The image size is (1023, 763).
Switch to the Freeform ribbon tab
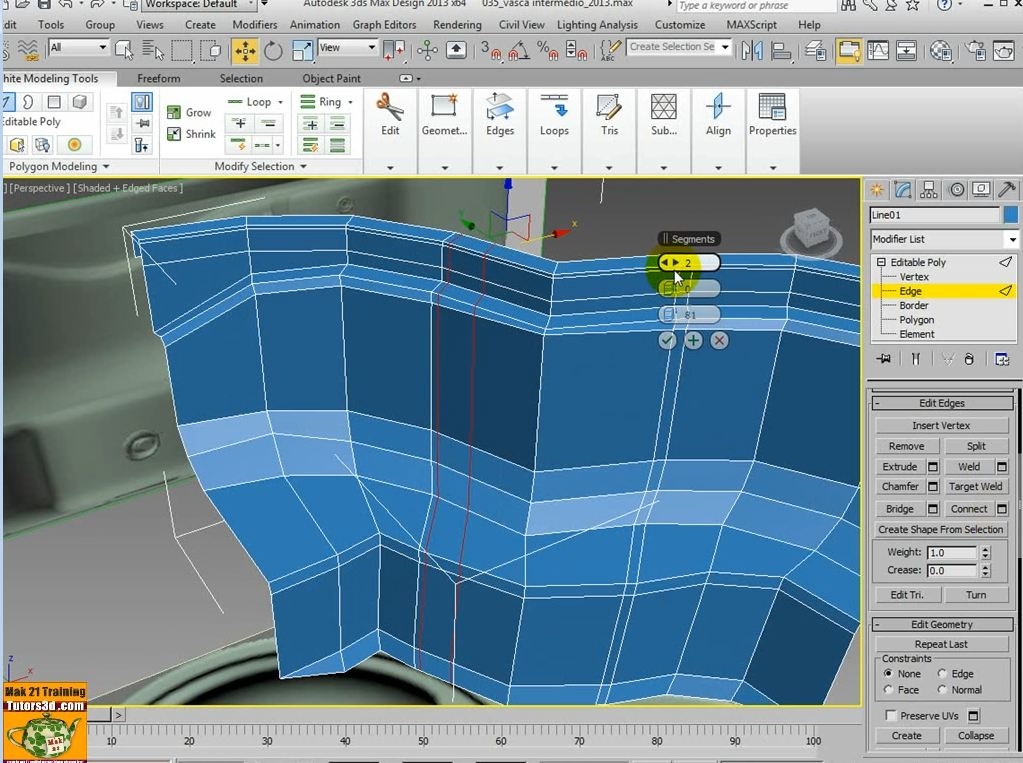pos(157,78)
